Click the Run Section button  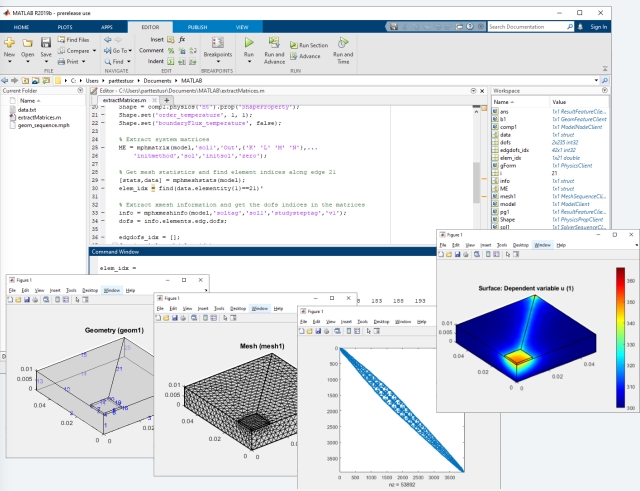point(311,45)
